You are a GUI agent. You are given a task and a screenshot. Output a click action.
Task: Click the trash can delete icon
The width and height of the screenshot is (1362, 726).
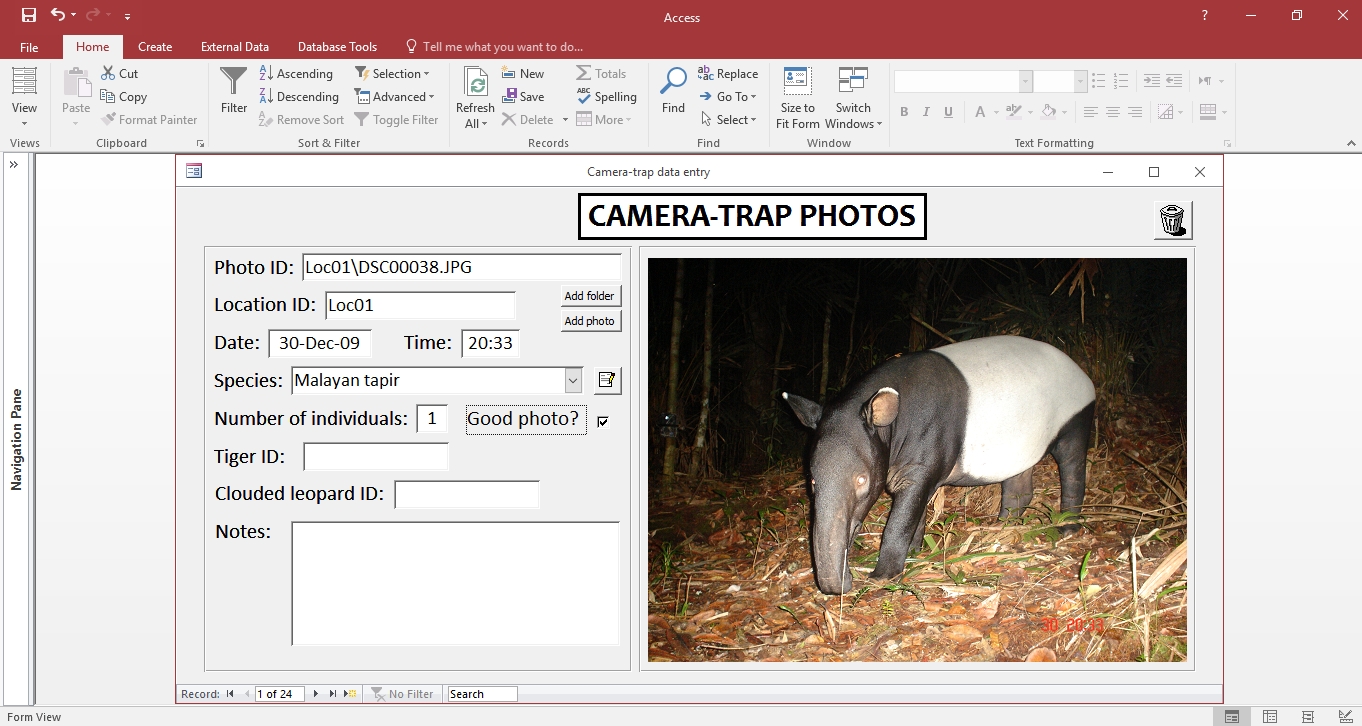[1173, 219]
